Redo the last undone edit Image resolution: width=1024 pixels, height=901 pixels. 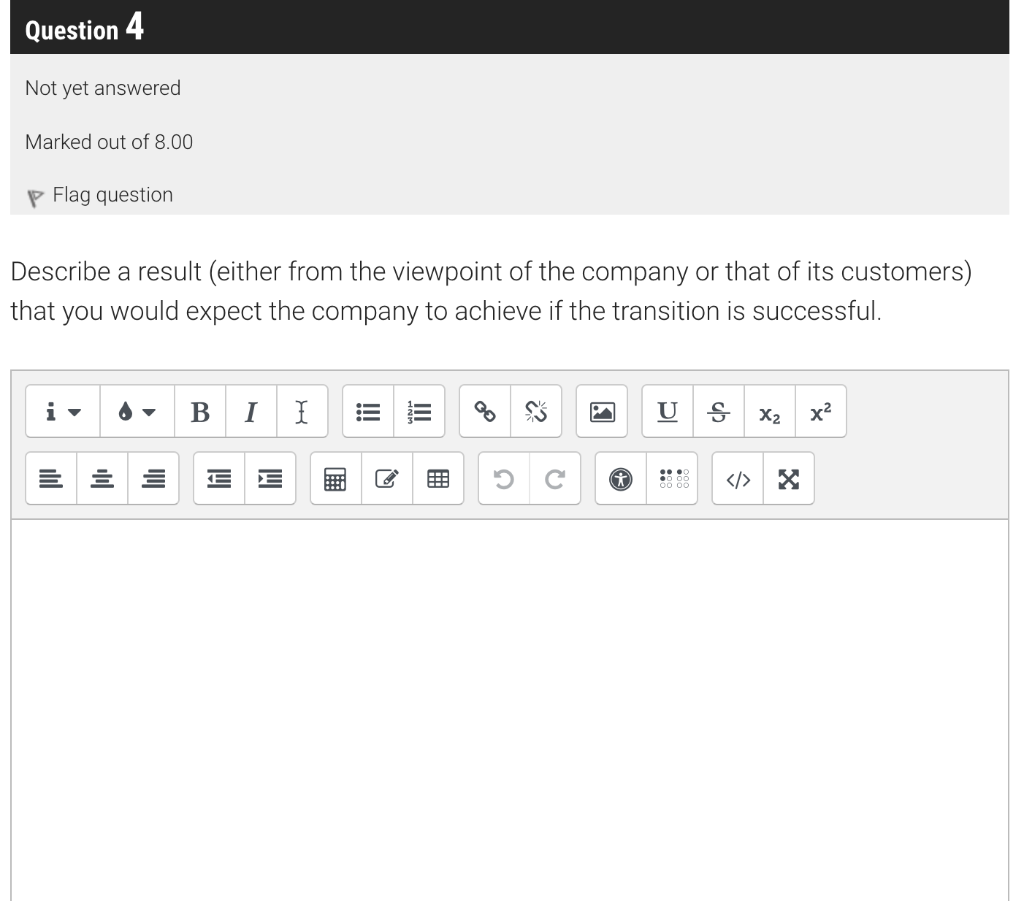554,479
